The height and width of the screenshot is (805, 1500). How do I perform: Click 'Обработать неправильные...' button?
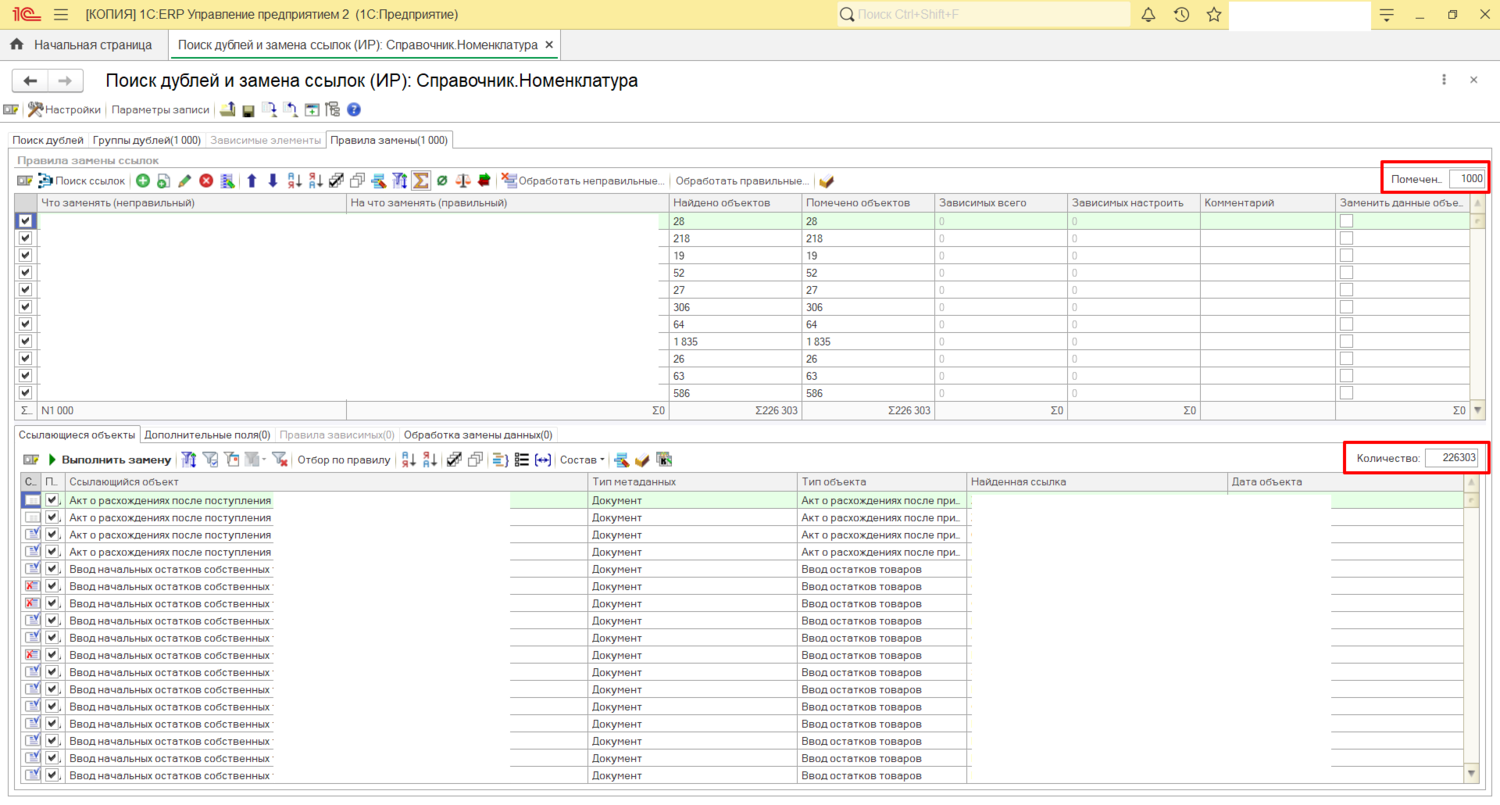pos(583,181)
